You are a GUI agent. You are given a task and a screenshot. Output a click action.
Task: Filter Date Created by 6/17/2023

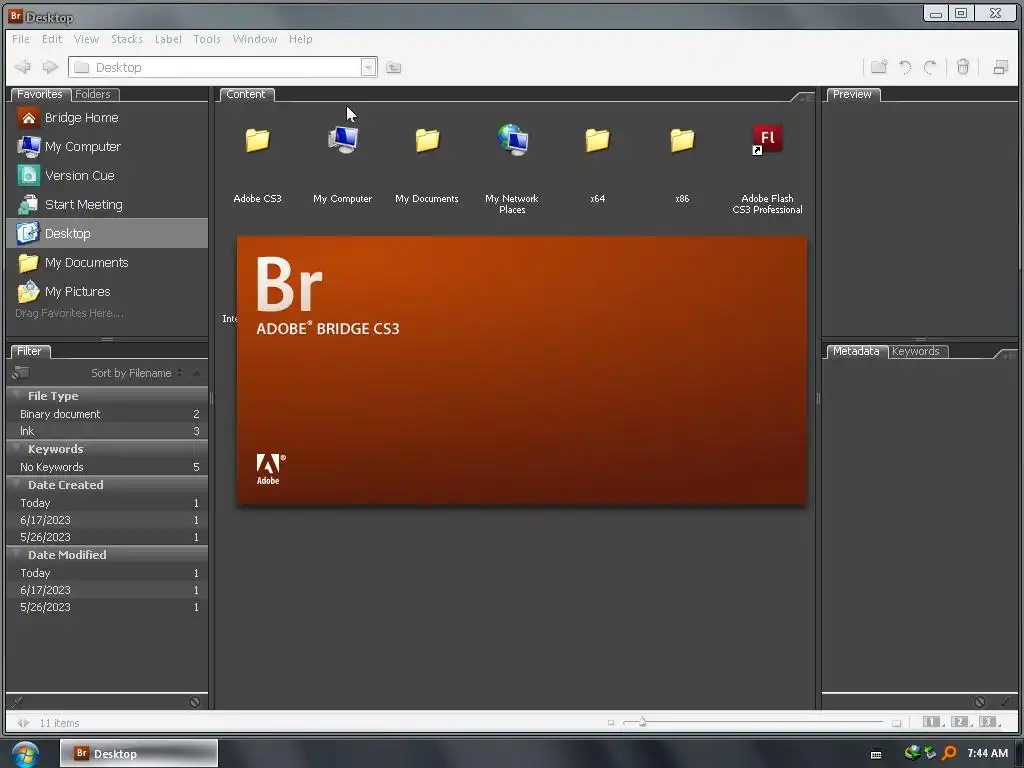coord(107,520)
